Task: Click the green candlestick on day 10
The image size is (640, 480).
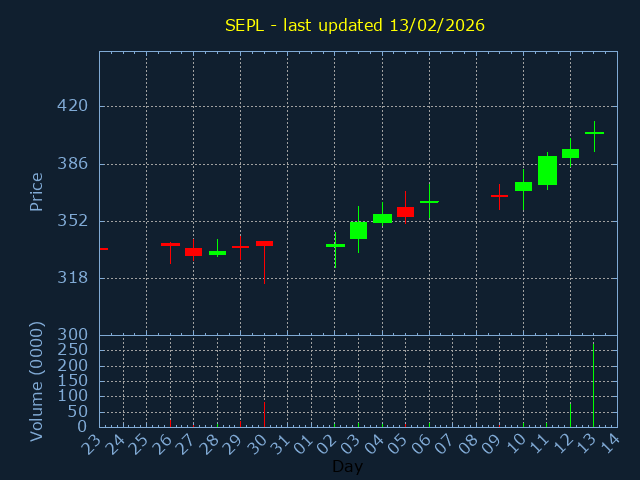Action: (x=523, y=186)
